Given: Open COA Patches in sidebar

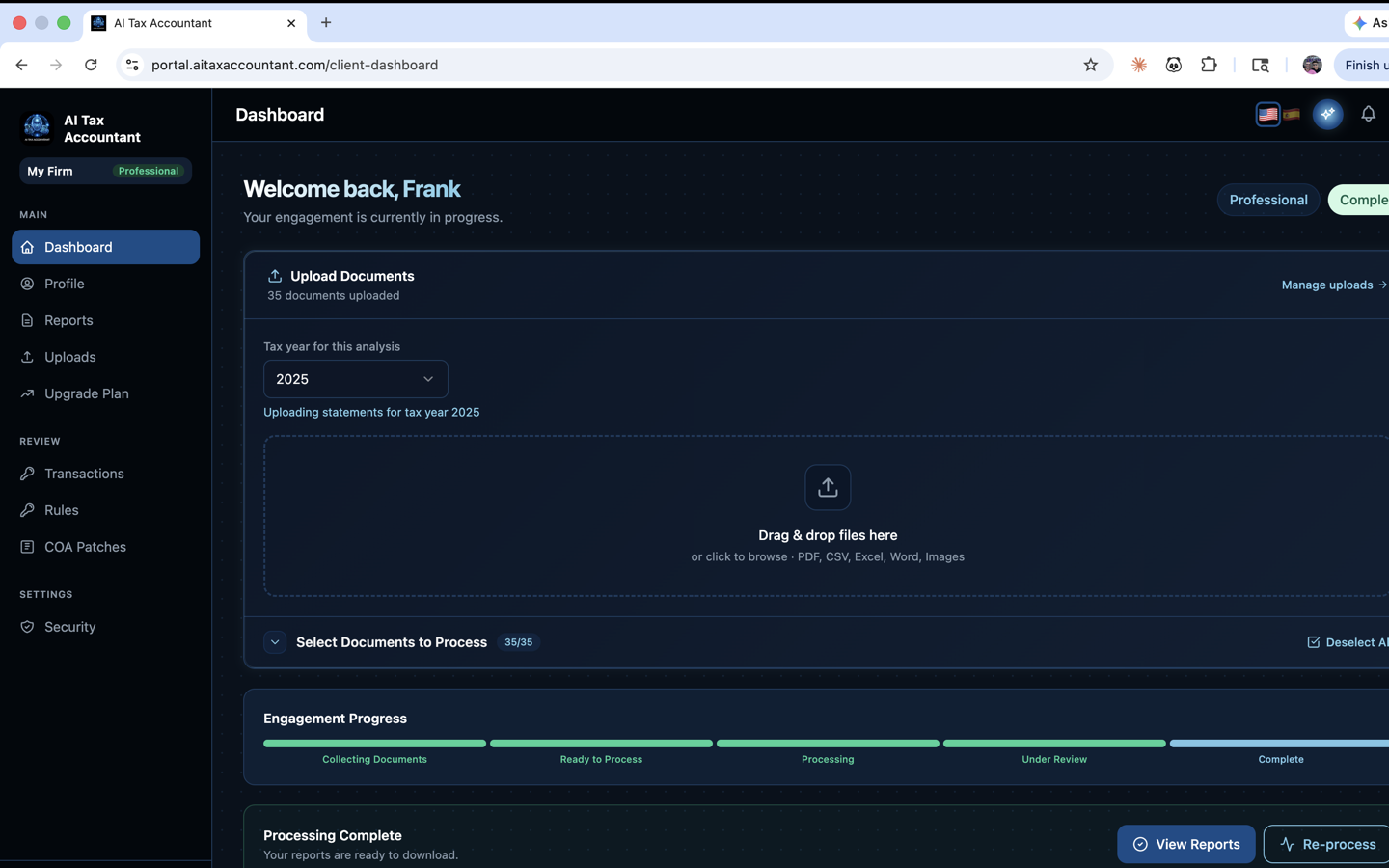Looking at the screenshot, I should click(x=105, y=547).
